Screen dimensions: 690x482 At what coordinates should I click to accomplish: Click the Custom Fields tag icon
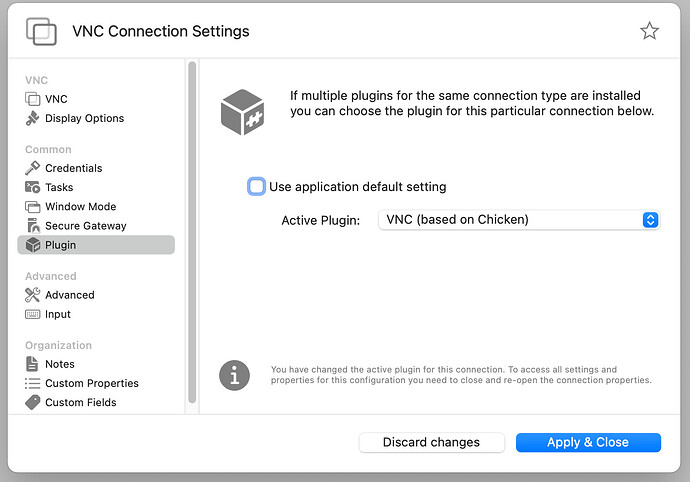pos(32,402)
